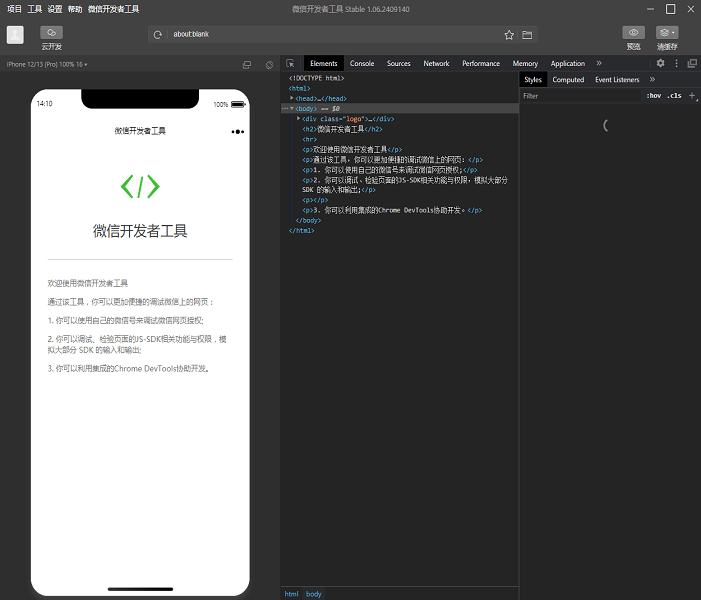701x600 pixels.
Task: Click the rotate device icon
Action: click(x=269, y=65)
